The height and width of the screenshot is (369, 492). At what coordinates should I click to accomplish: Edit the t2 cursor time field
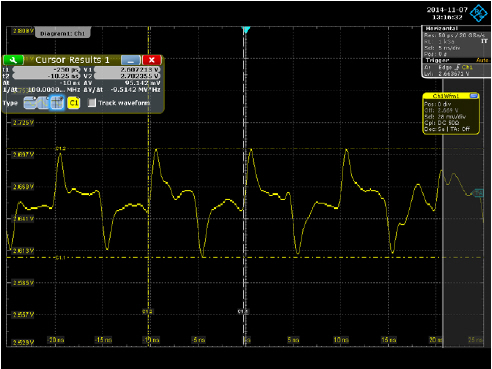point(46,76)
